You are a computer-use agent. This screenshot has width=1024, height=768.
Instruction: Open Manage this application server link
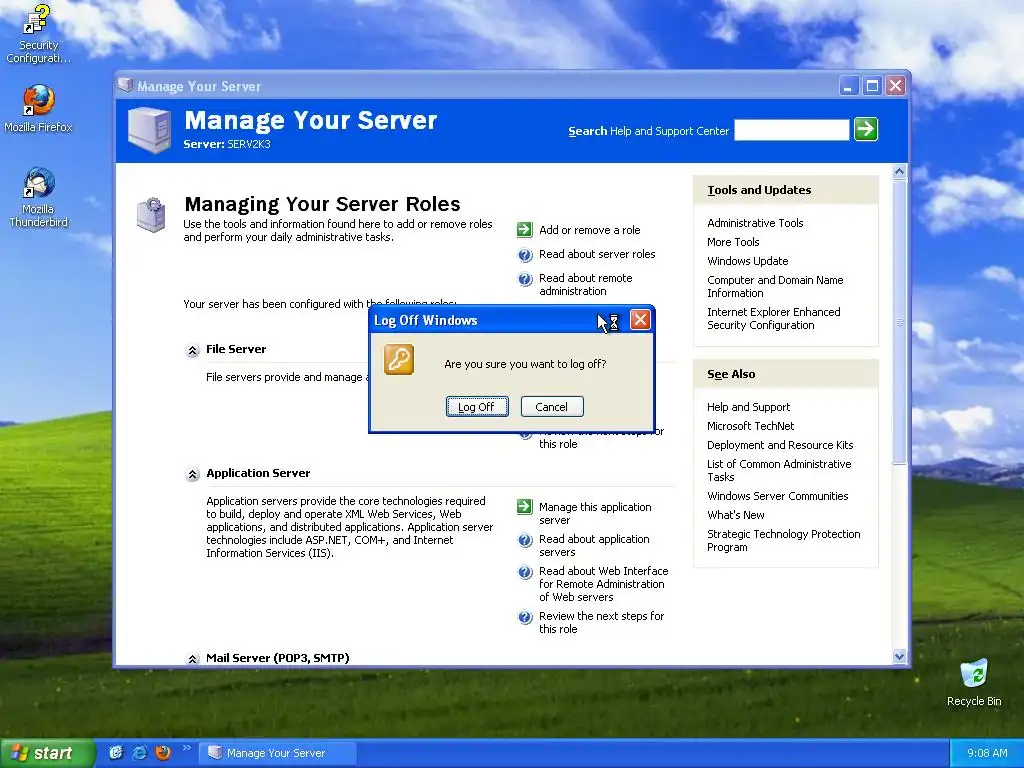pos(595,513)
